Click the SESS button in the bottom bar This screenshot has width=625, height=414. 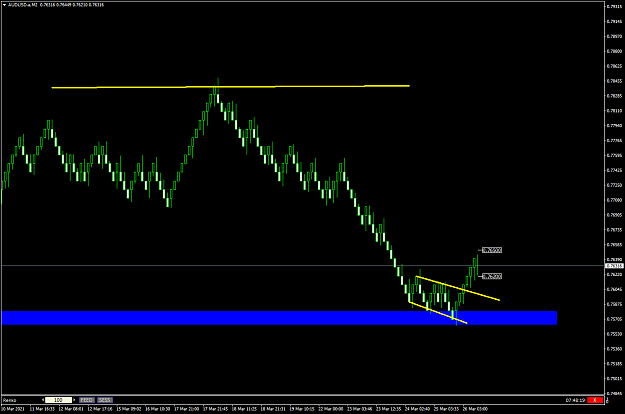pos(105,400)
